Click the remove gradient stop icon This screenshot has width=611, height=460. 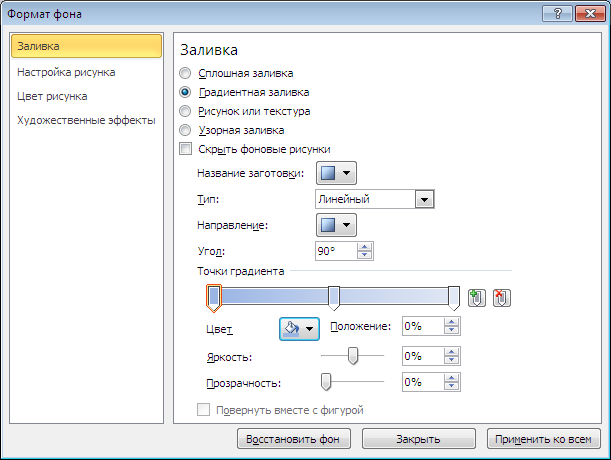[502, 298]
